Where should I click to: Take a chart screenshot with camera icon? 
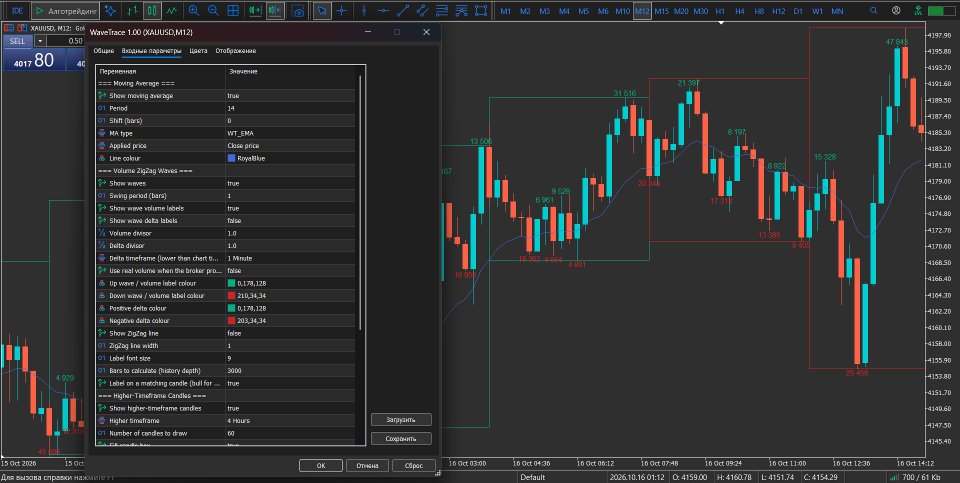pyautogui.click(x=298, y=10)
